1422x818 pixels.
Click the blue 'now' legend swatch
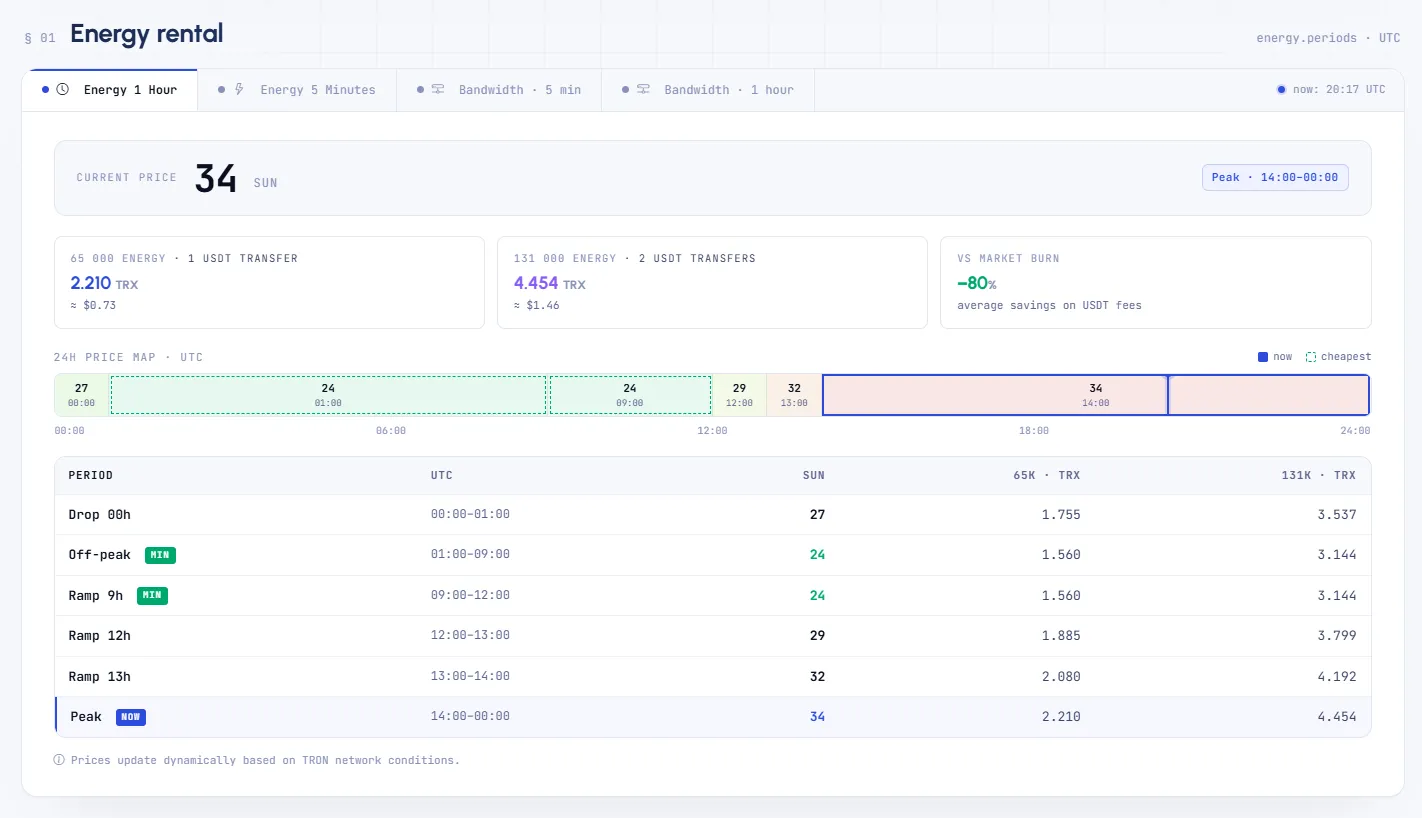coord(1263,357)
